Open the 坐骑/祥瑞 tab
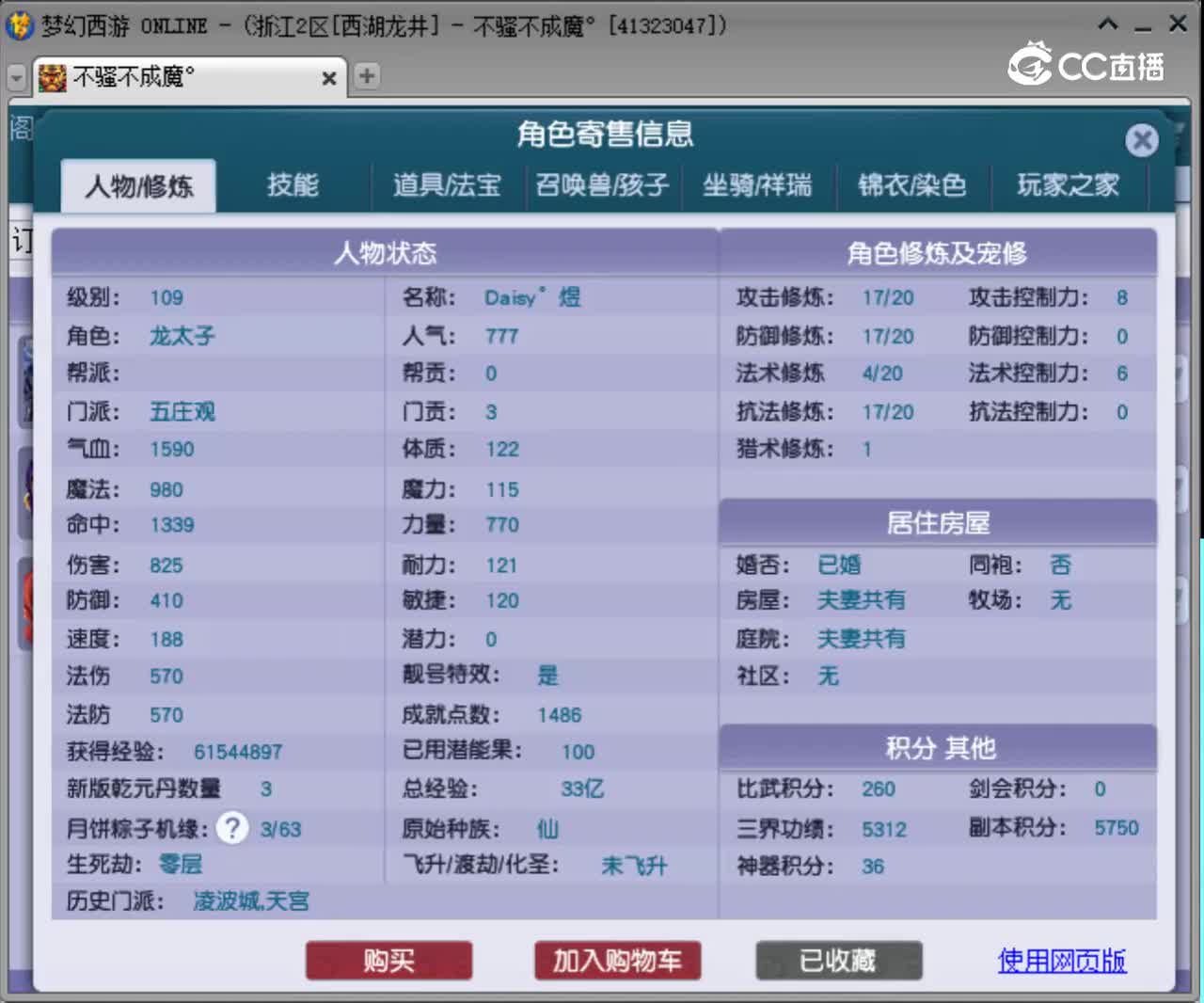 (x=757, y=185)
